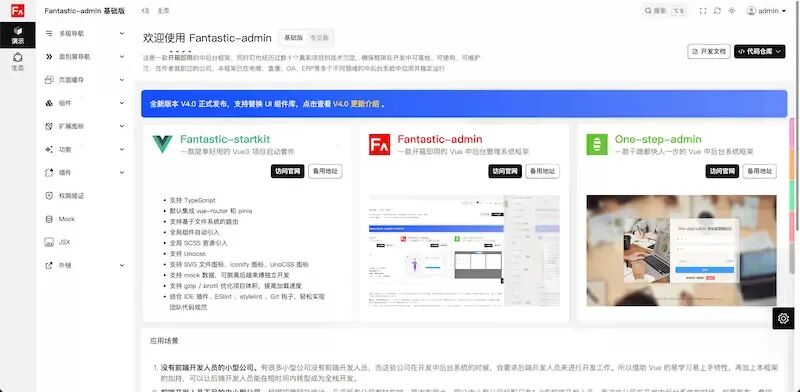The image size is (800, 392).
Task: Click the page reload icon
Action: click(x=717, y=11)
